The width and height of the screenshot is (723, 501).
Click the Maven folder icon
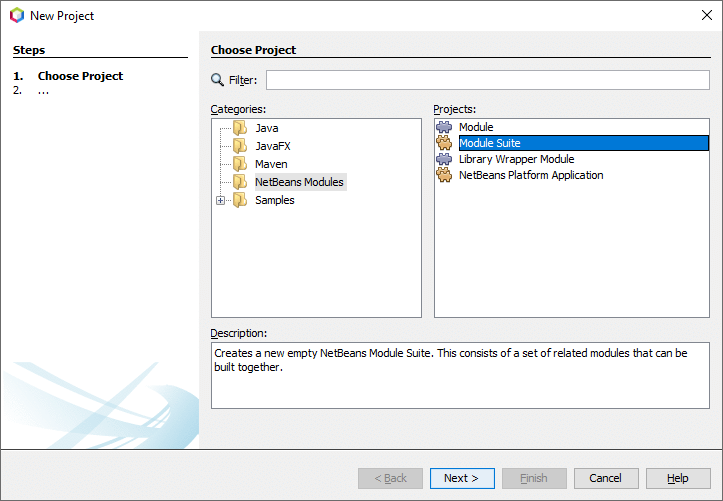pos(239,164)
